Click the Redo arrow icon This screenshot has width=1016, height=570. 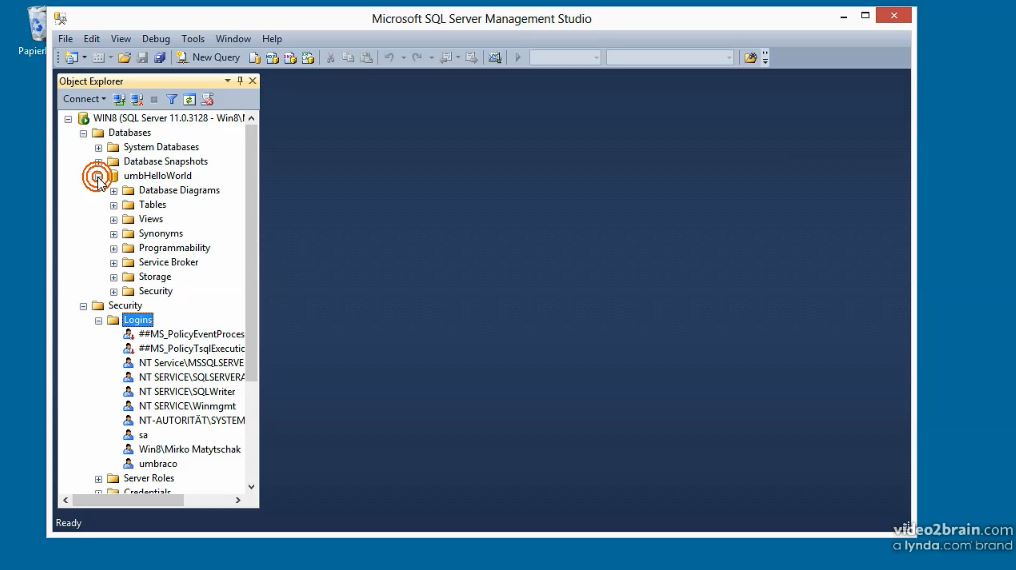pos(417,58)
